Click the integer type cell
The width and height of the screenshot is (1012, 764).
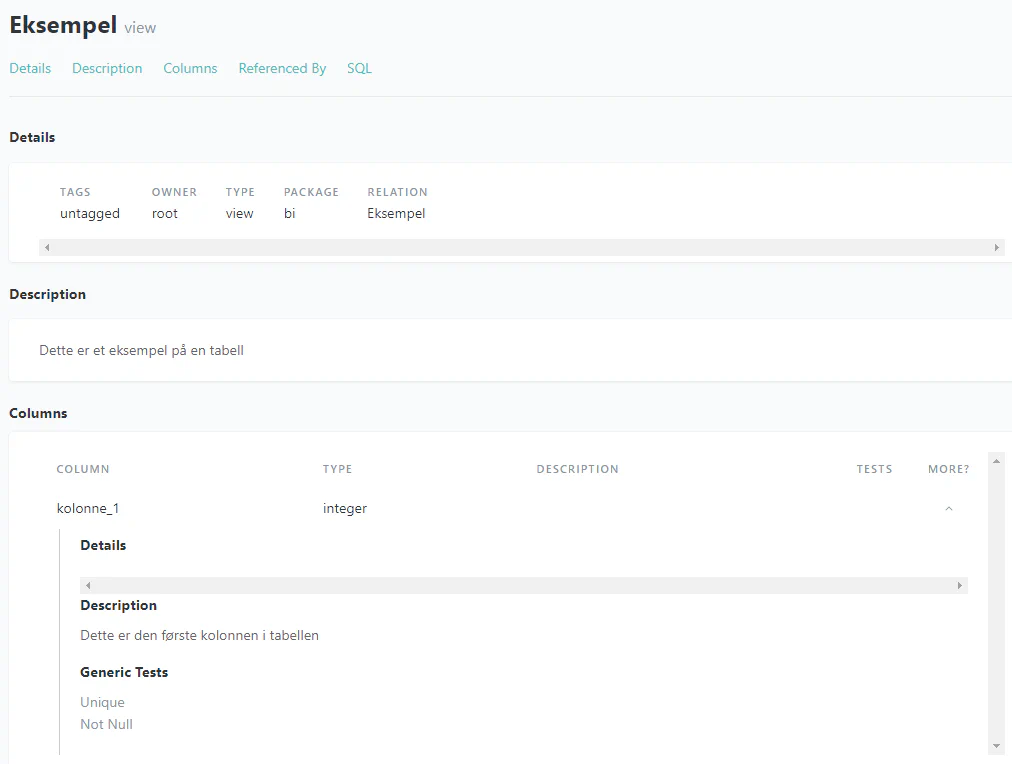344,508
